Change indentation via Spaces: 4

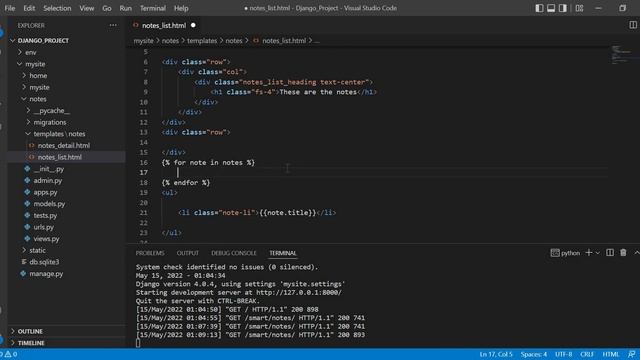pos(533,354)
